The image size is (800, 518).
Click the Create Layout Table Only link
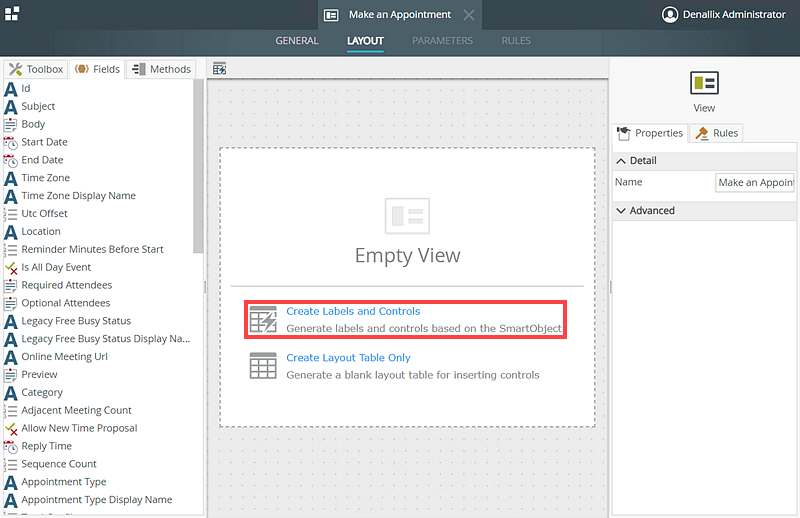(348, 357)
